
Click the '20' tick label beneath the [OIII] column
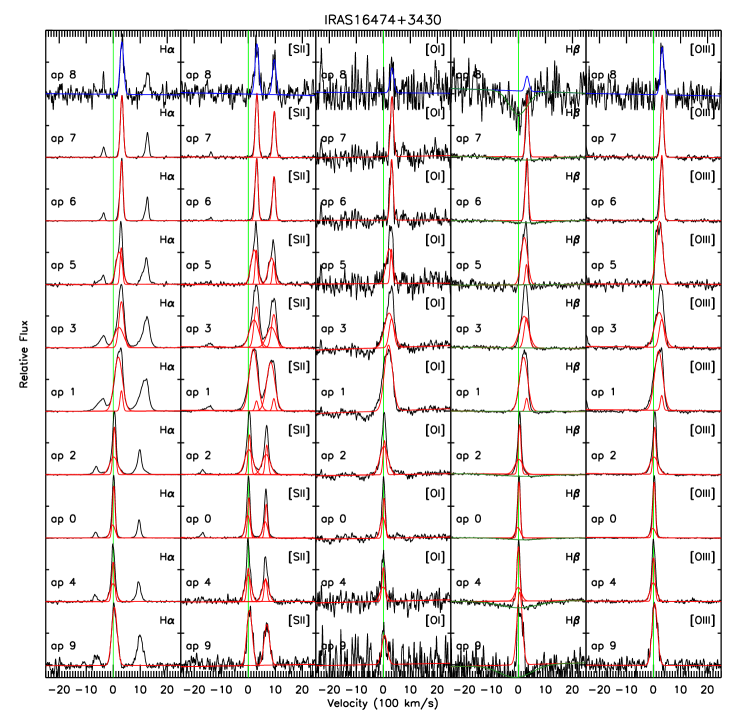[x=707, y=689]
